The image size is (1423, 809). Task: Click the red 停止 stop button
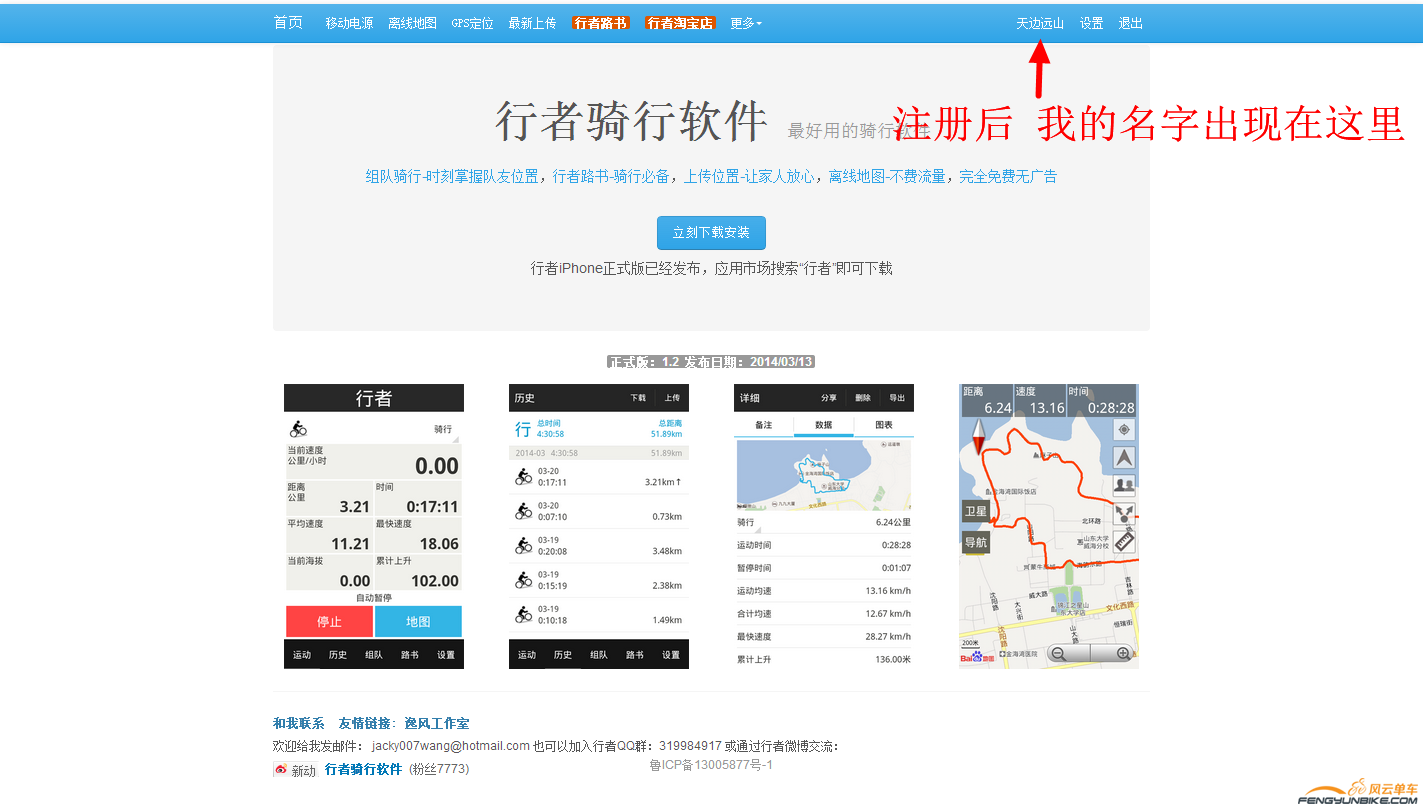(x=329, y=621)
